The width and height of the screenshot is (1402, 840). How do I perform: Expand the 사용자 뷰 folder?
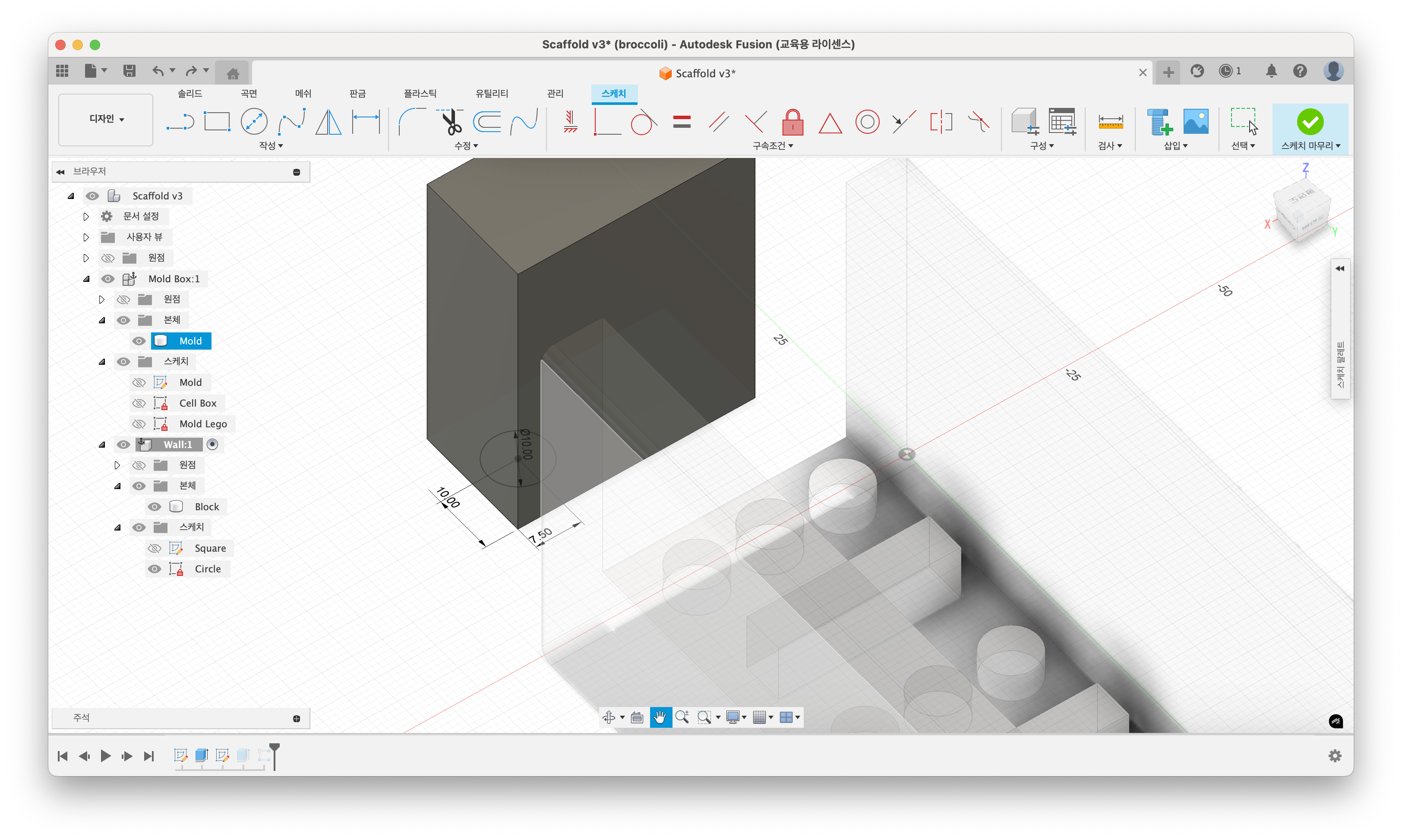(86, 237)
